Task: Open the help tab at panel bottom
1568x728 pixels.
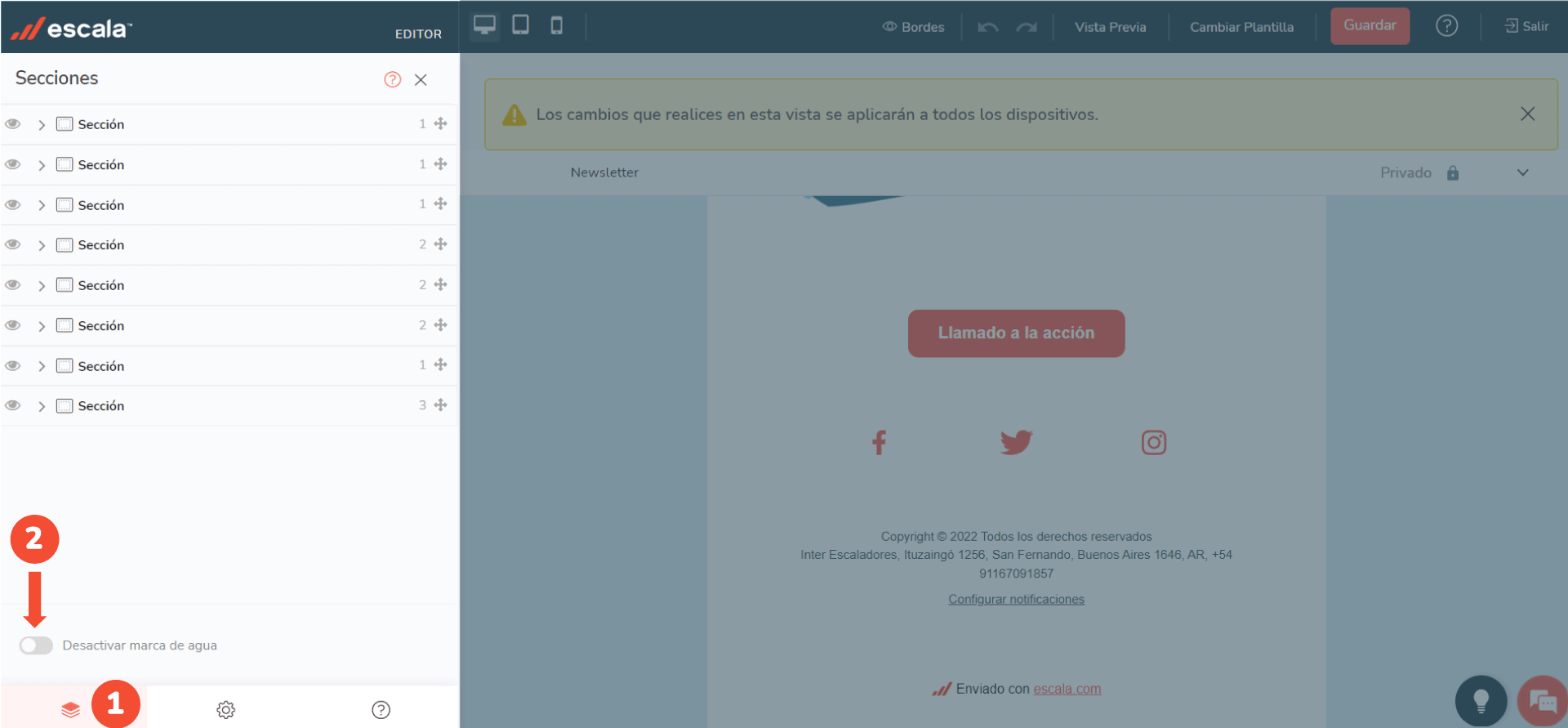Action: click(381, 709)
